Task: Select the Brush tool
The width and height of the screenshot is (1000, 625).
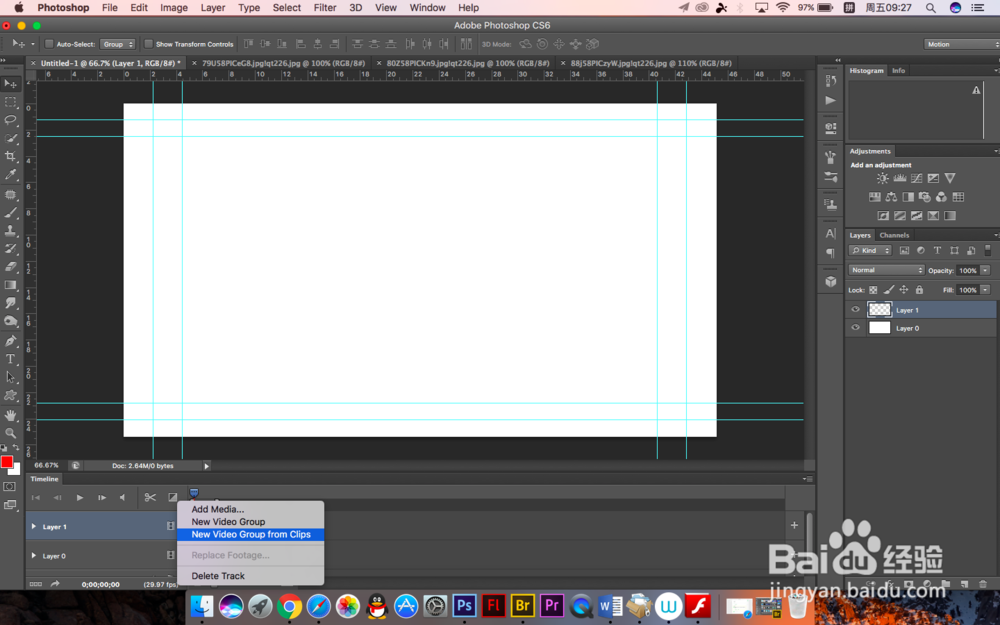Action: (x=10, y=212)
